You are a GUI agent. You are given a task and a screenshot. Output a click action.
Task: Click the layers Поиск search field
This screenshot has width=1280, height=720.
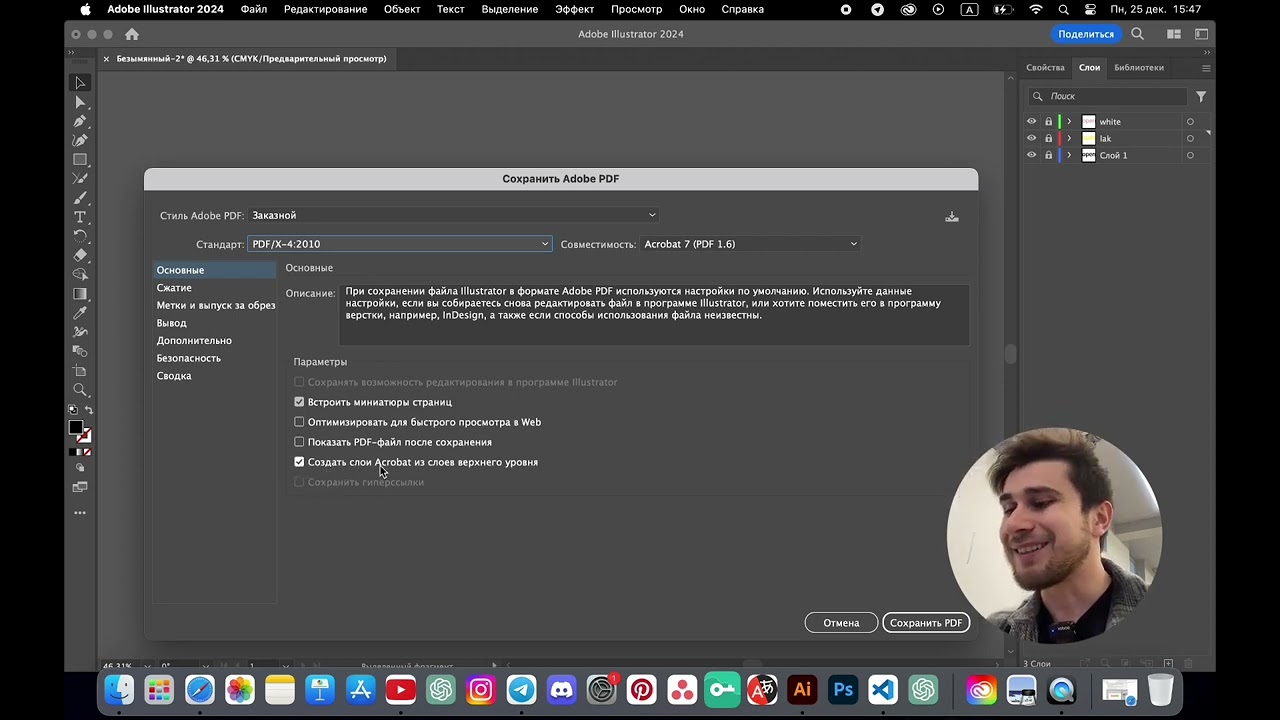(x=1108, y=96)
